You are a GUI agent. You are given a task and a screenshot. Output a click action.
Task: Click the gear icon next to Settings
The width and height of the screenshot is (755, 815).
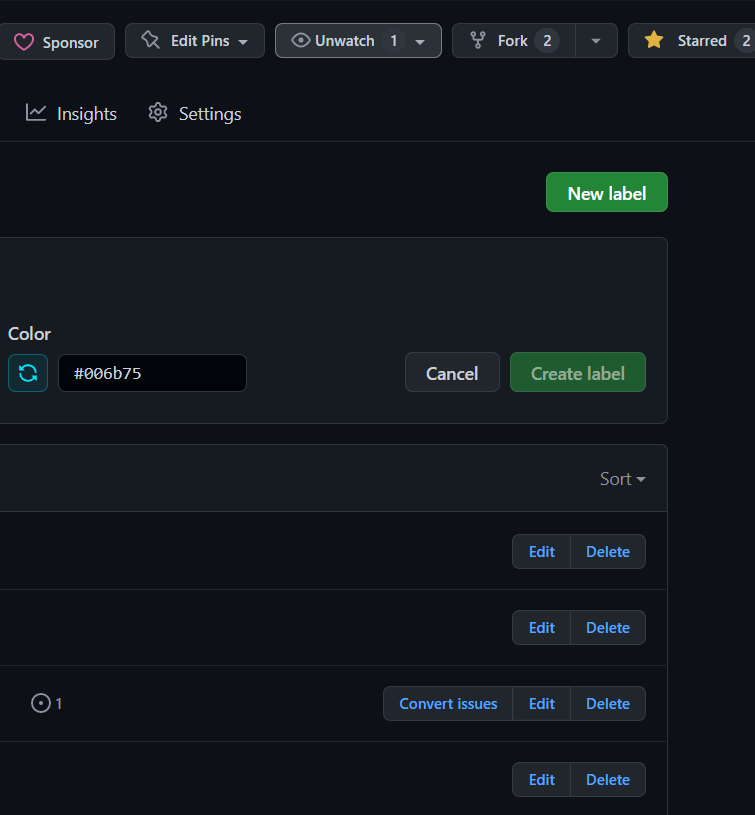[x=158, y=113]
